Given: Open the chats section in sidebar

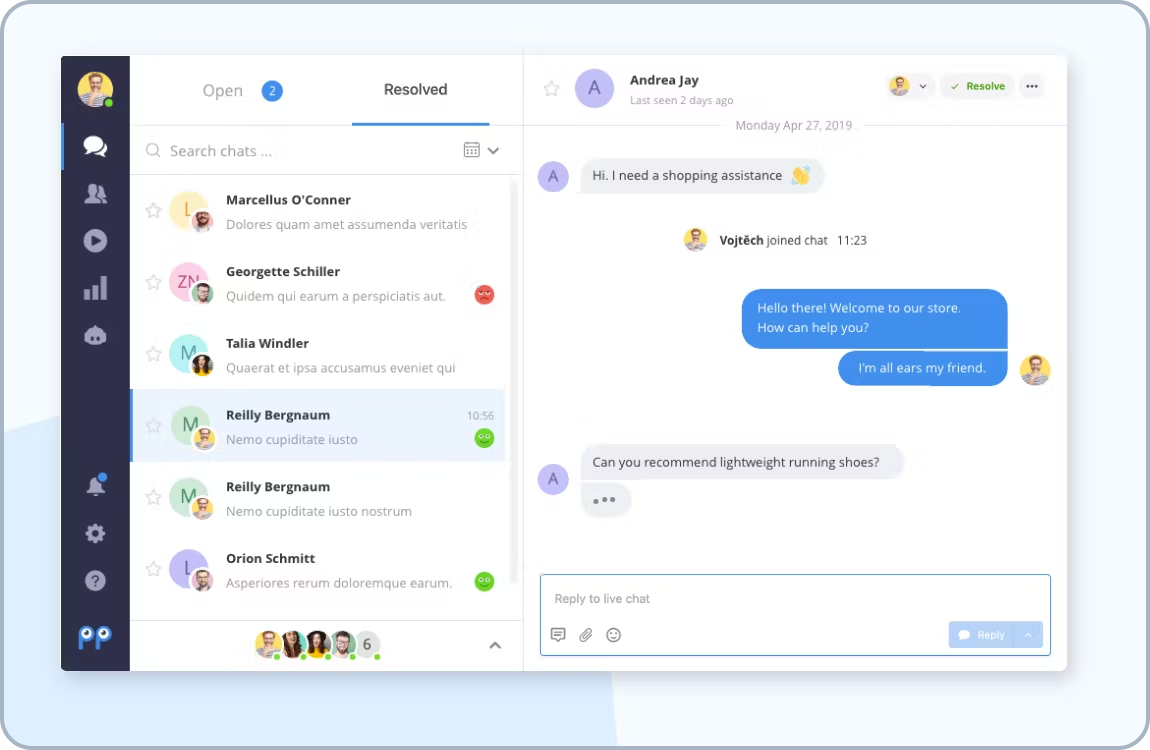Looking at the screenshot, I should [95, 146].
